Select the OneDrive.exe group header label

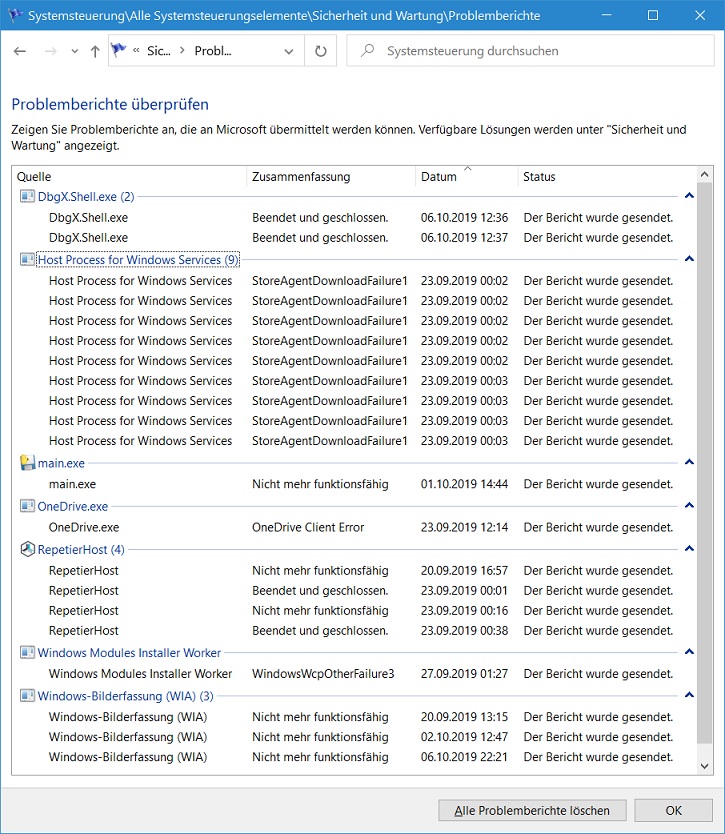pos(72,506)
